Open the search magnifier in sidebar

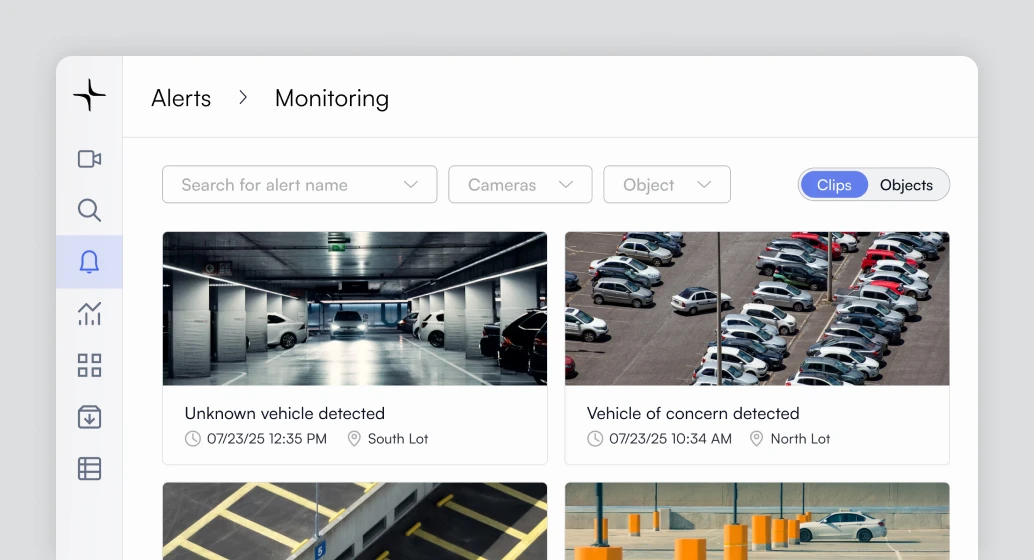[x=89, y=210]
